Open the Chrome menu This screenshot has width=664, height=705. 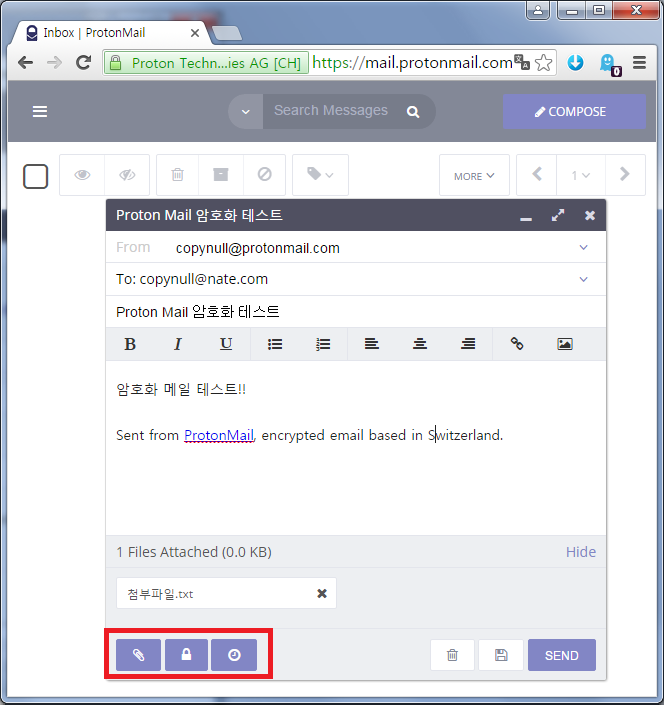click(639, 62)
